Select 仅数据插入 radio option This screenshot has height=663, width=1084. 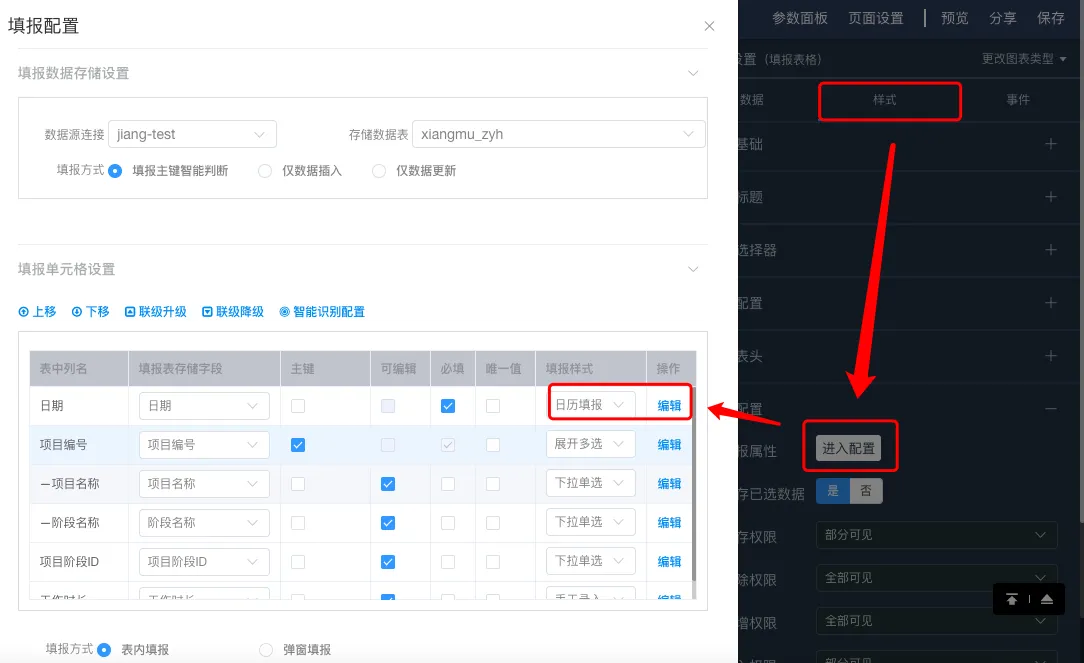tap(265, 171)
